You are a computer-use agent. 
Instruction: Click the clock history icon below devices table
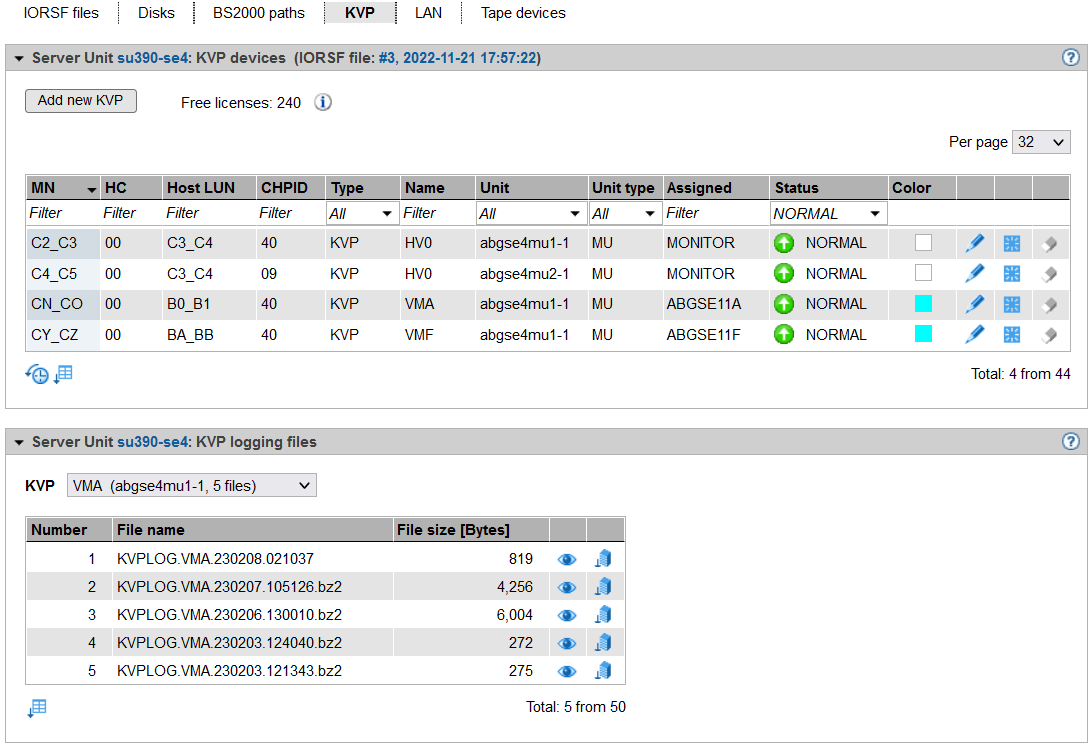(x=37, y=375)
